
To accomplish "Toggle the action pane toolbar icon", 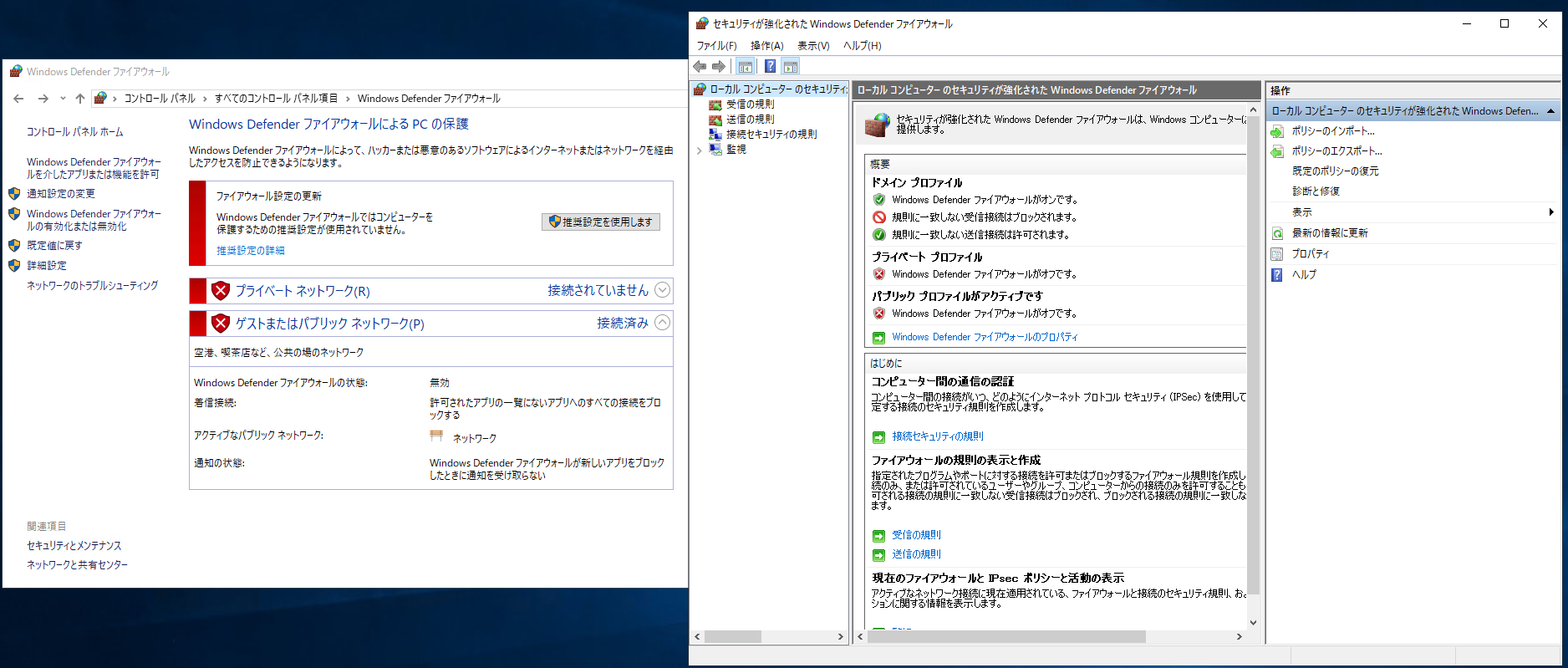I will coord(791,66).
